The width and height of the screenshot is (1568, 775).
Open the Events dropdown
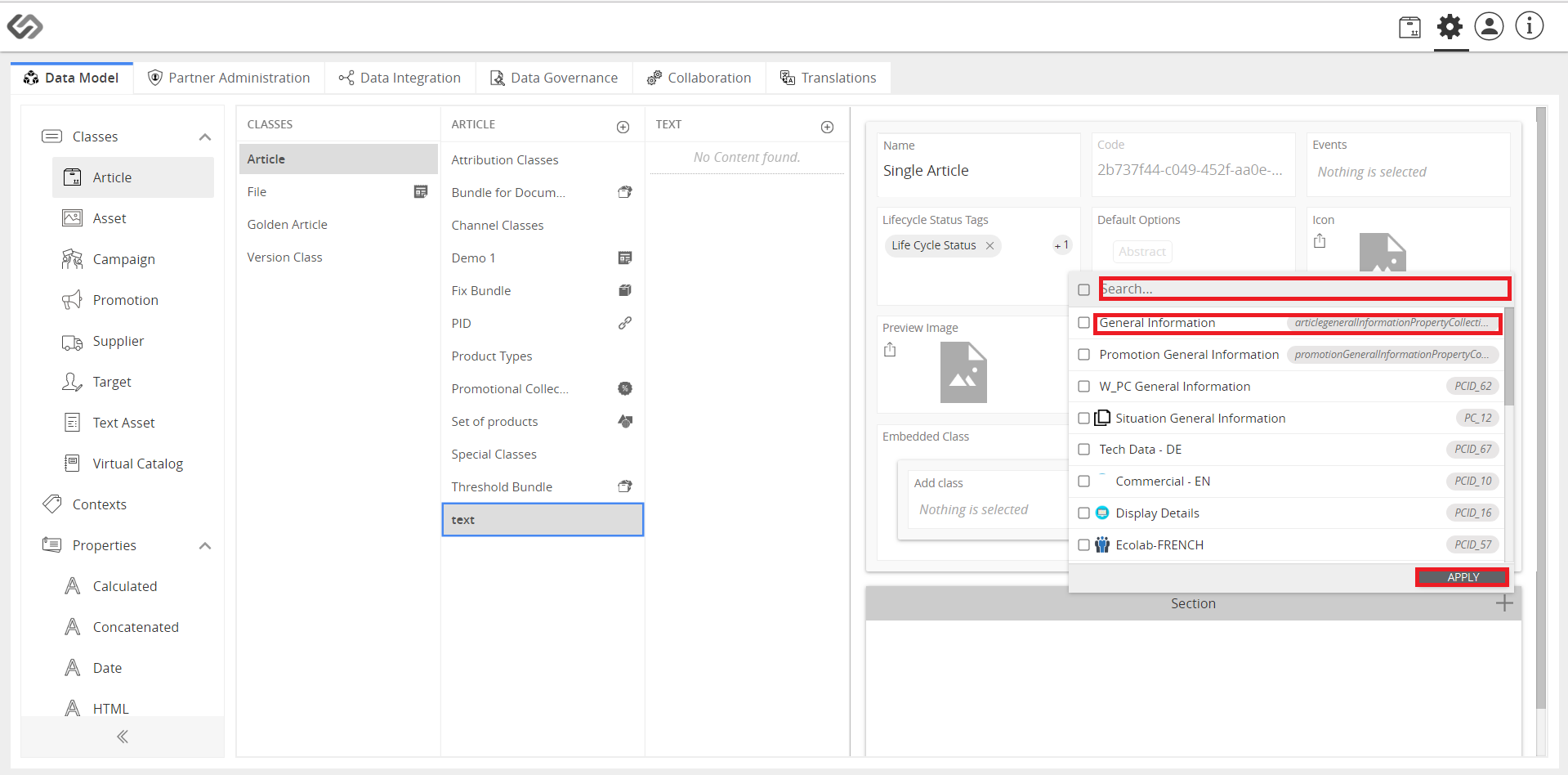pos(1408,172)
